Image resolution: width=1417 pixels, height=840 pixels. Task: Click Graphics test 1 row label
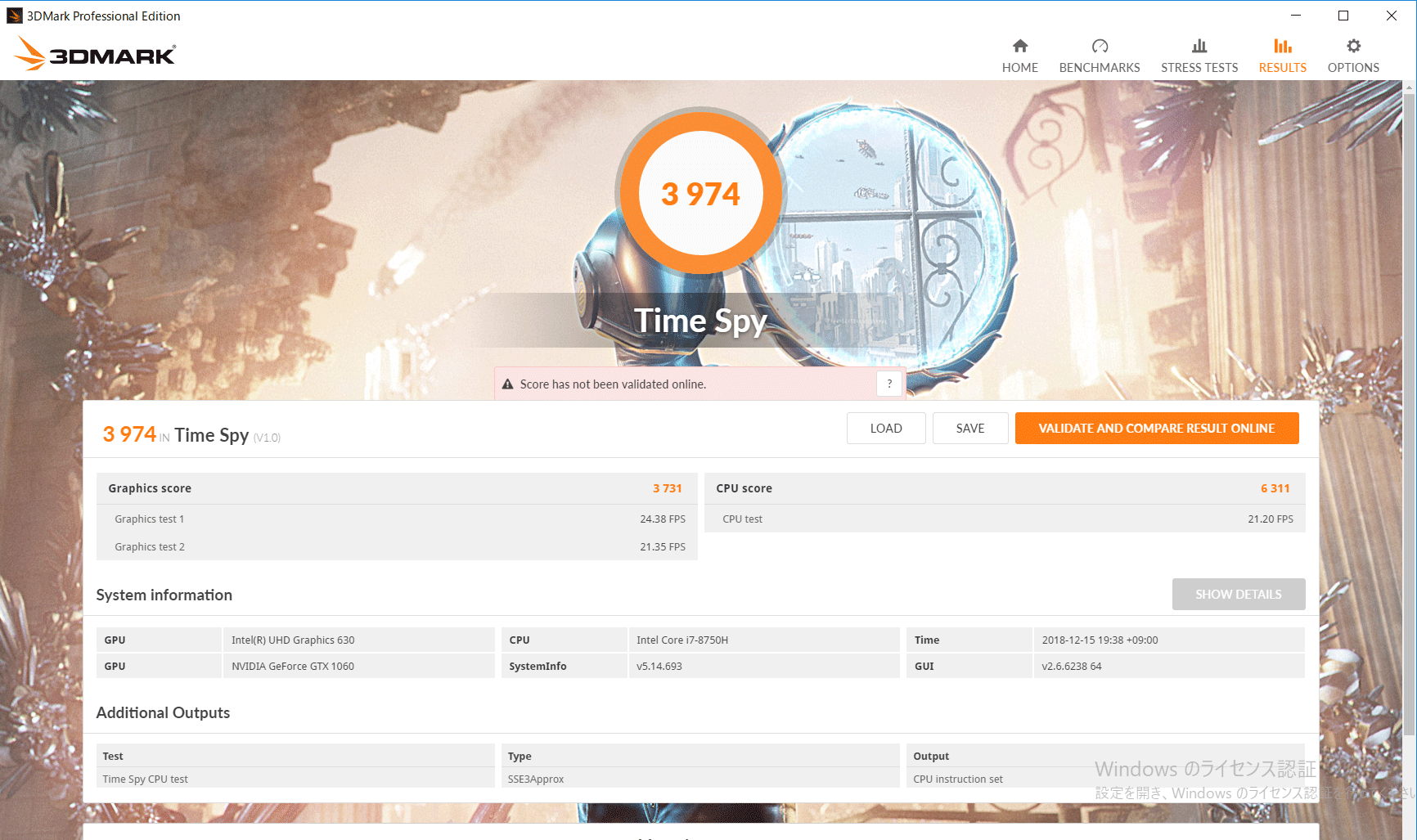(150, 519)
